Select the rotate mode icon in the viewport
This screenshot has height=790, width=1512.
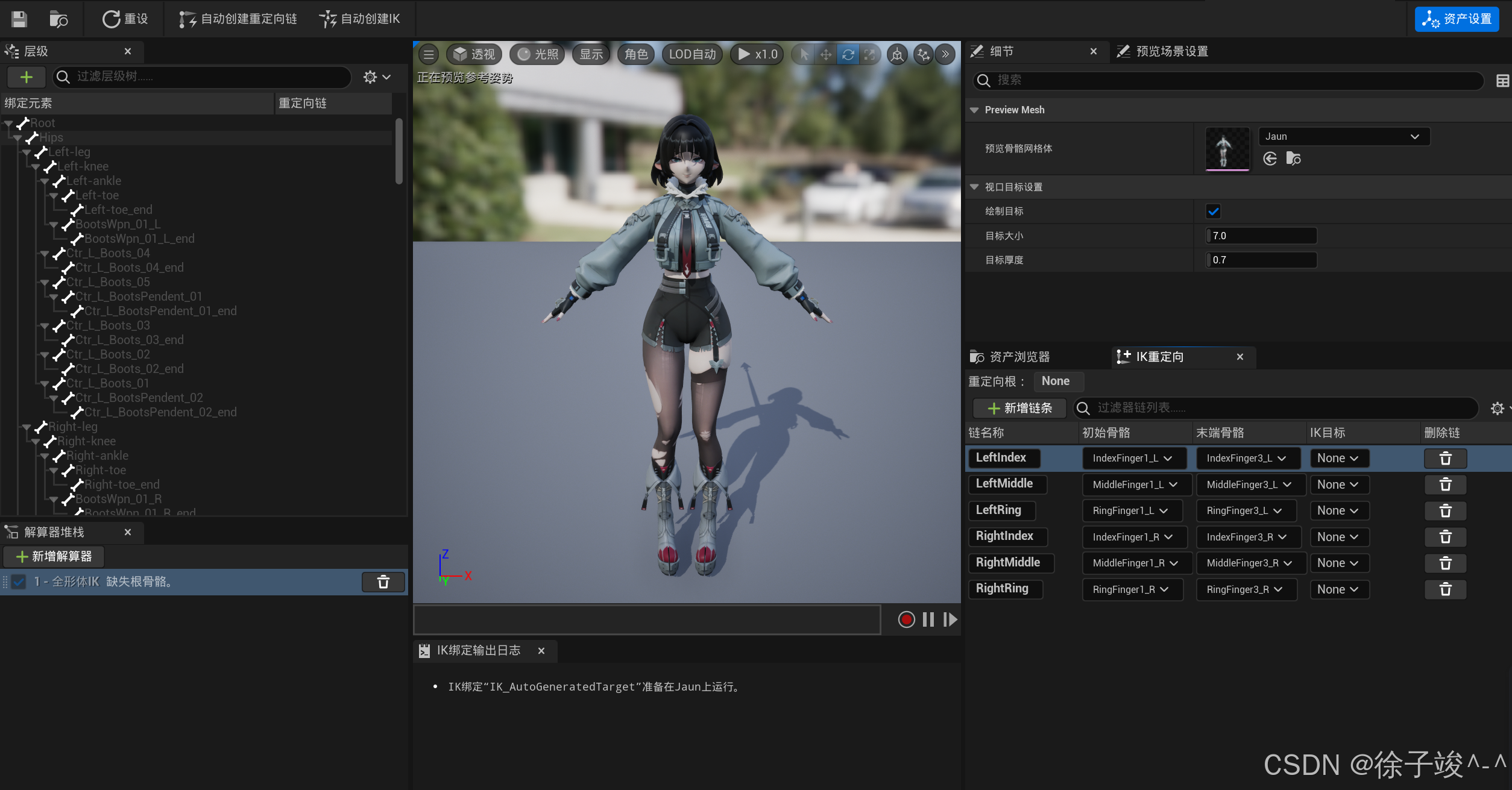point(848,55)
